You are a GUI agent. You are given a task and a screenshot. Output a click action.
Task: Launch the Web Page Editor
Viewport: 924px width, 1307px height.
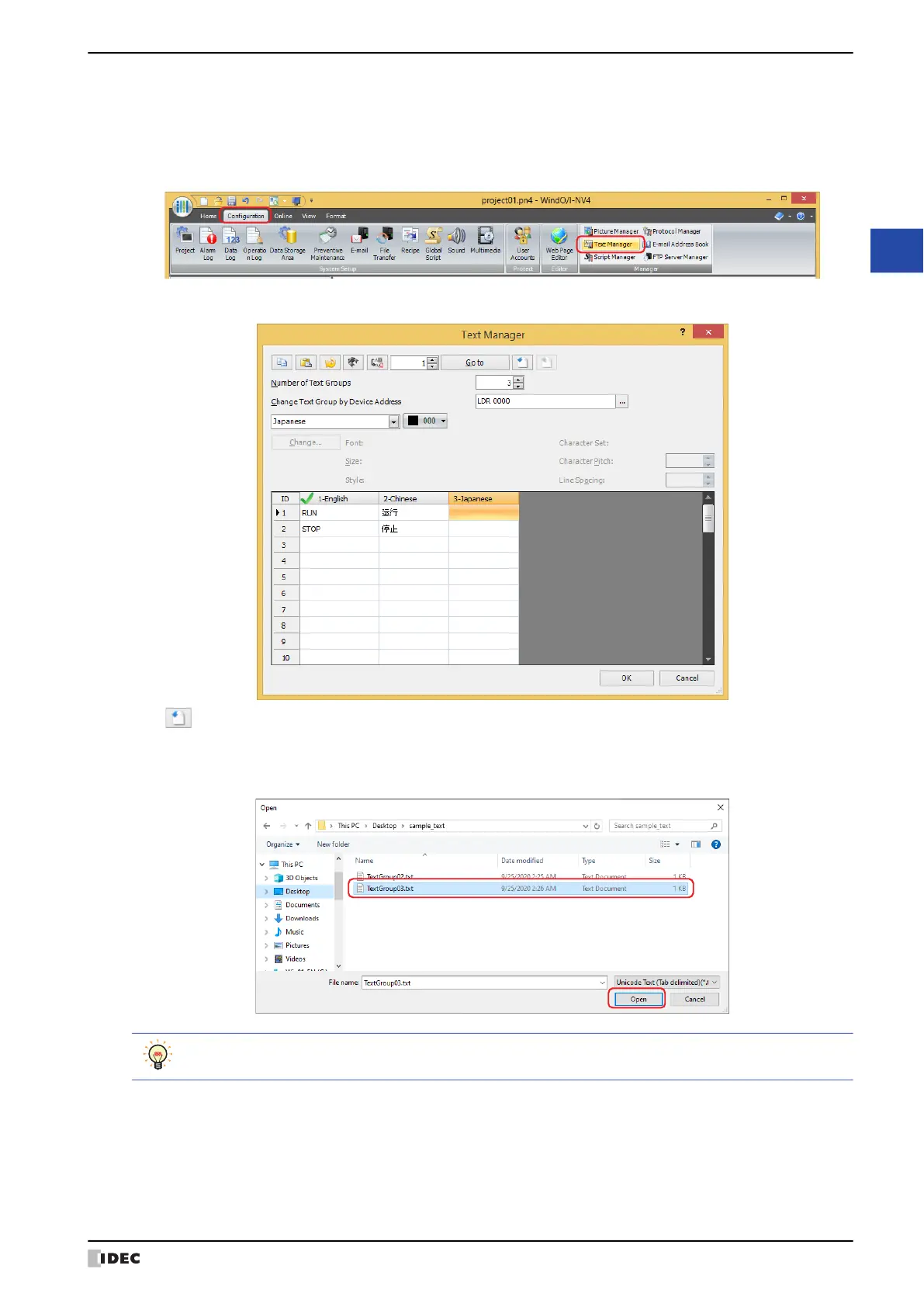[559, 244]
